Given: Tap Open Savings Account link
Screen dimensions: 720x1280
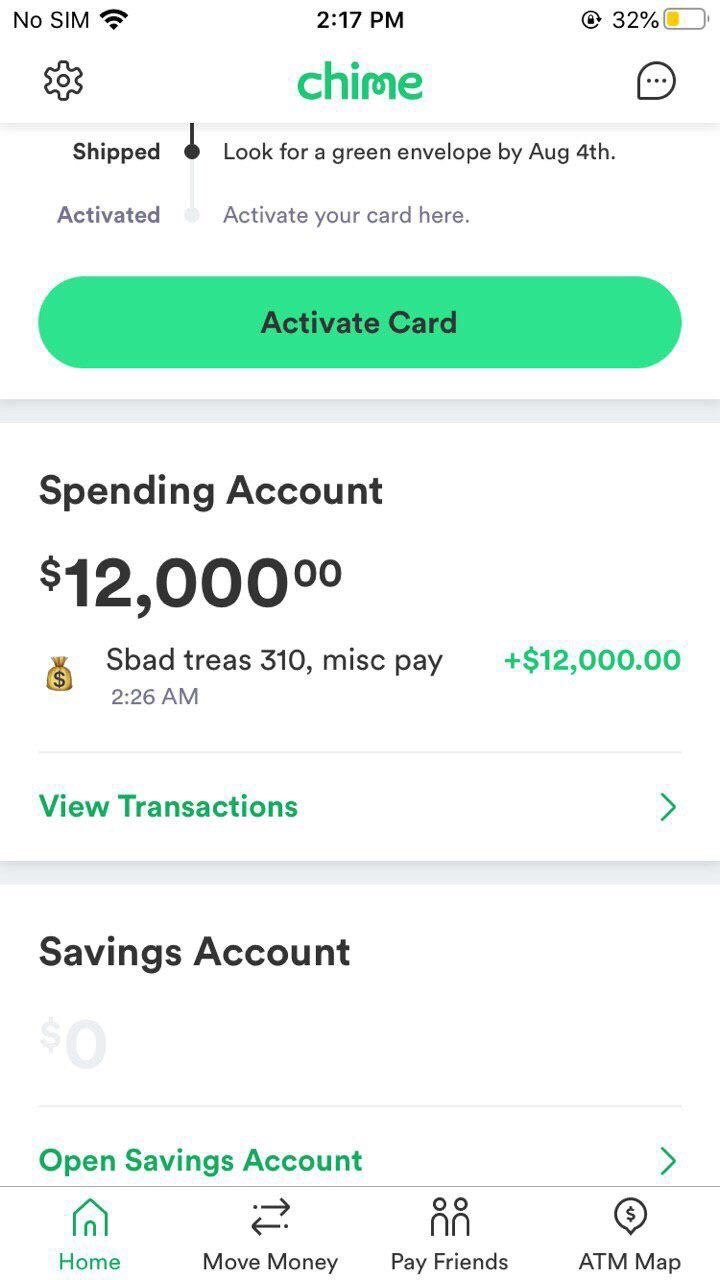Looking at the screenshot, I should pos(200,1160).
